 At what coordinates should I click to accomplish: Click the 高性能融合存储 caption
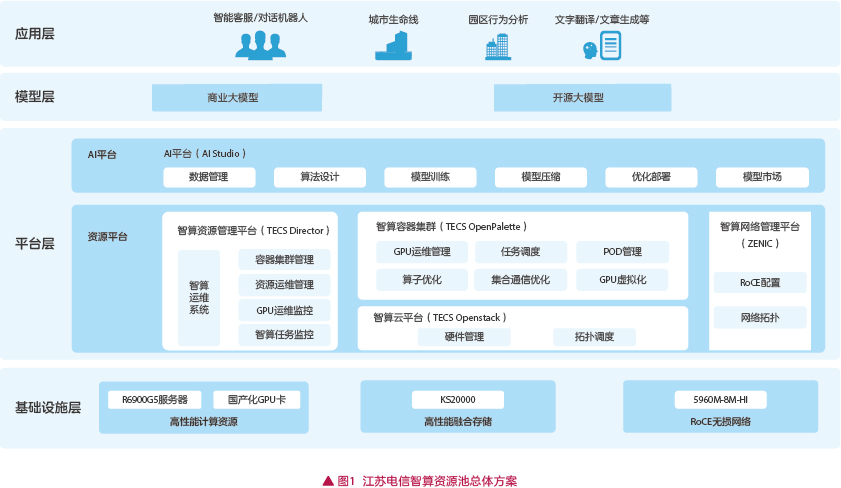click(458, 422)
